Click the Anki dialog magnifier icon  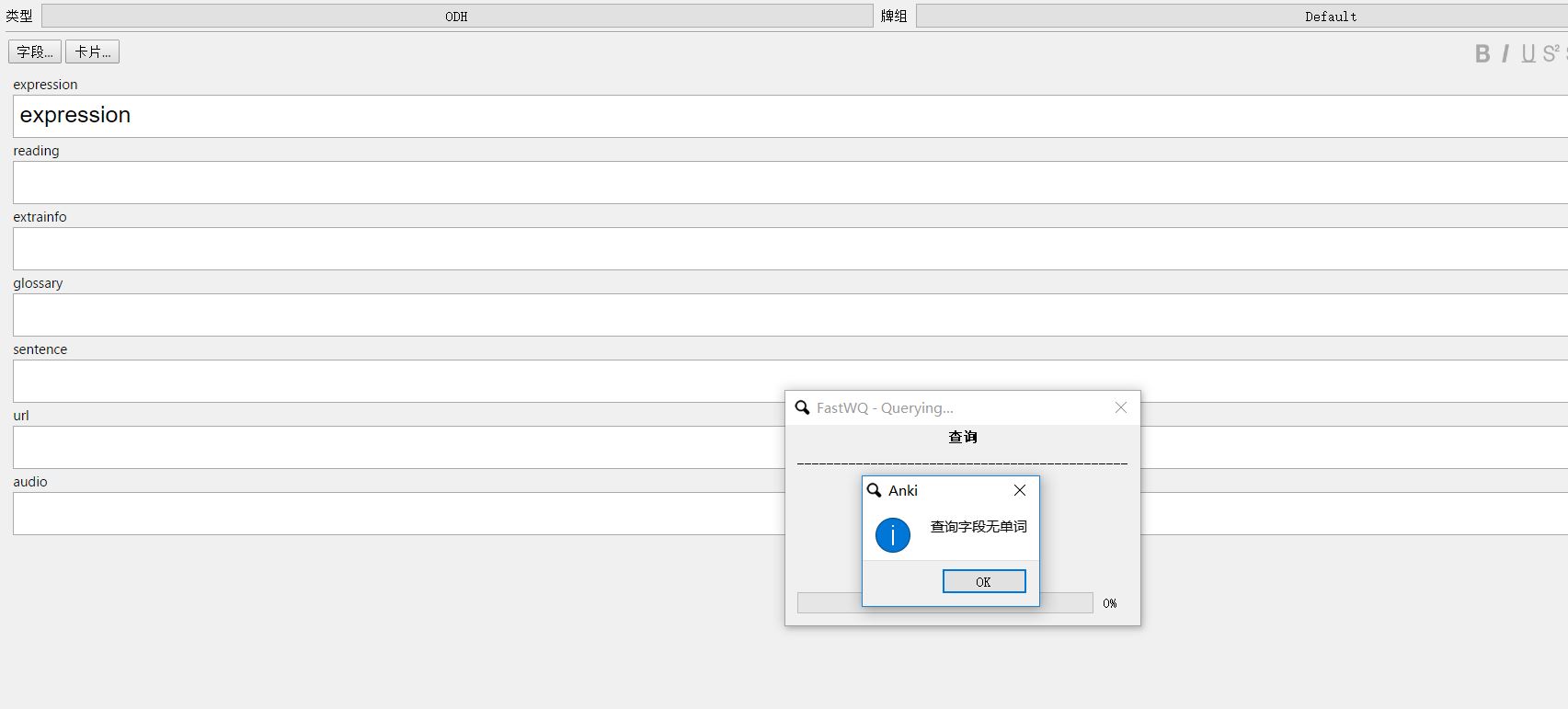tap(875, 490)
